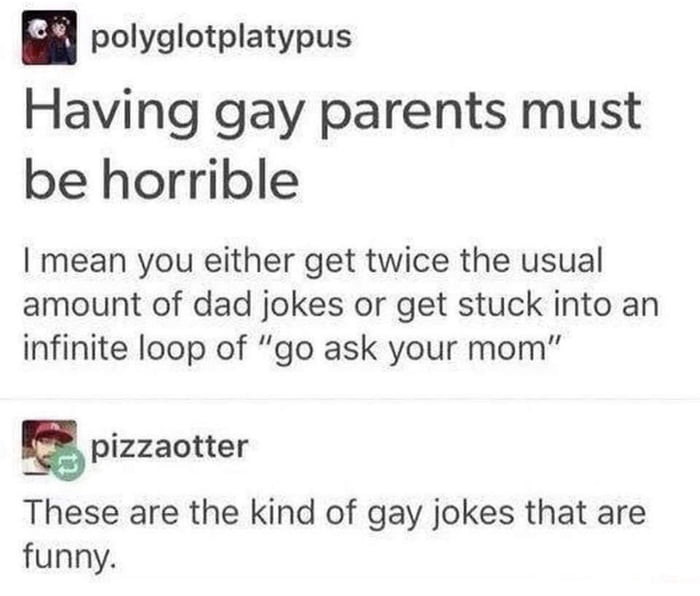Click the quoted 'go ask your mom' text
This screenshot has width=700, height=596.
pos(413,349)
